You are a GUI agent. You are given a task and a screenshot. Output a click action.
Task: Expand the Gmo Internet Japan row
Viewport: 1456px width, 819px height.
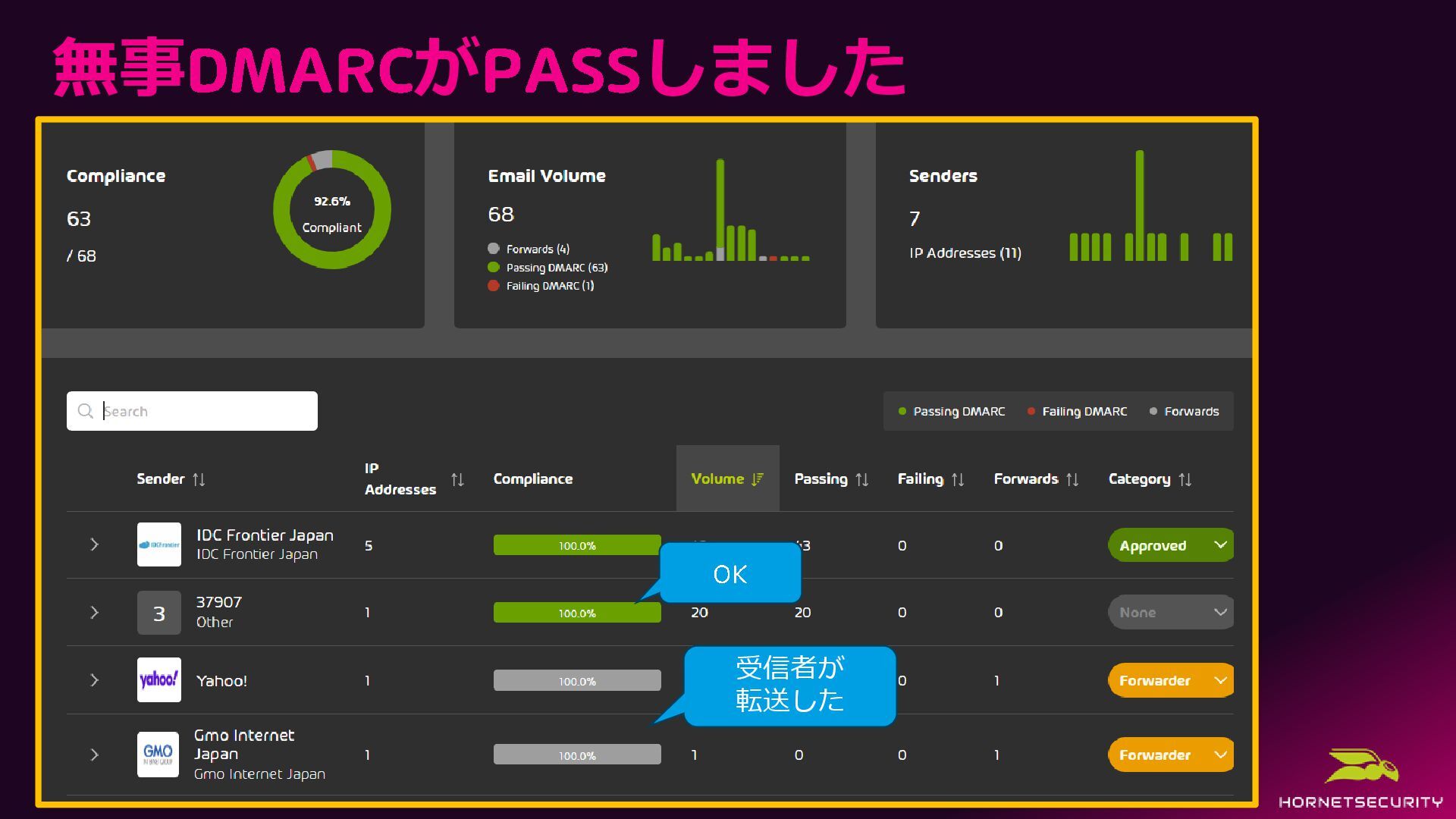(94, 755)
